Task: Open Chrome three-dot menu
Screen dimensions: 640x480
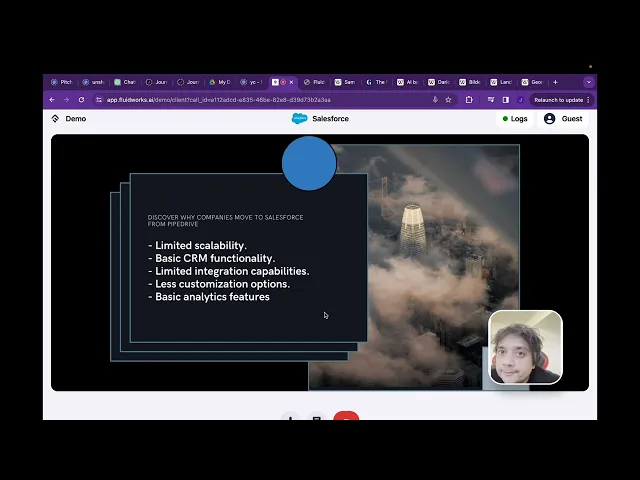Action: (588, 100)
